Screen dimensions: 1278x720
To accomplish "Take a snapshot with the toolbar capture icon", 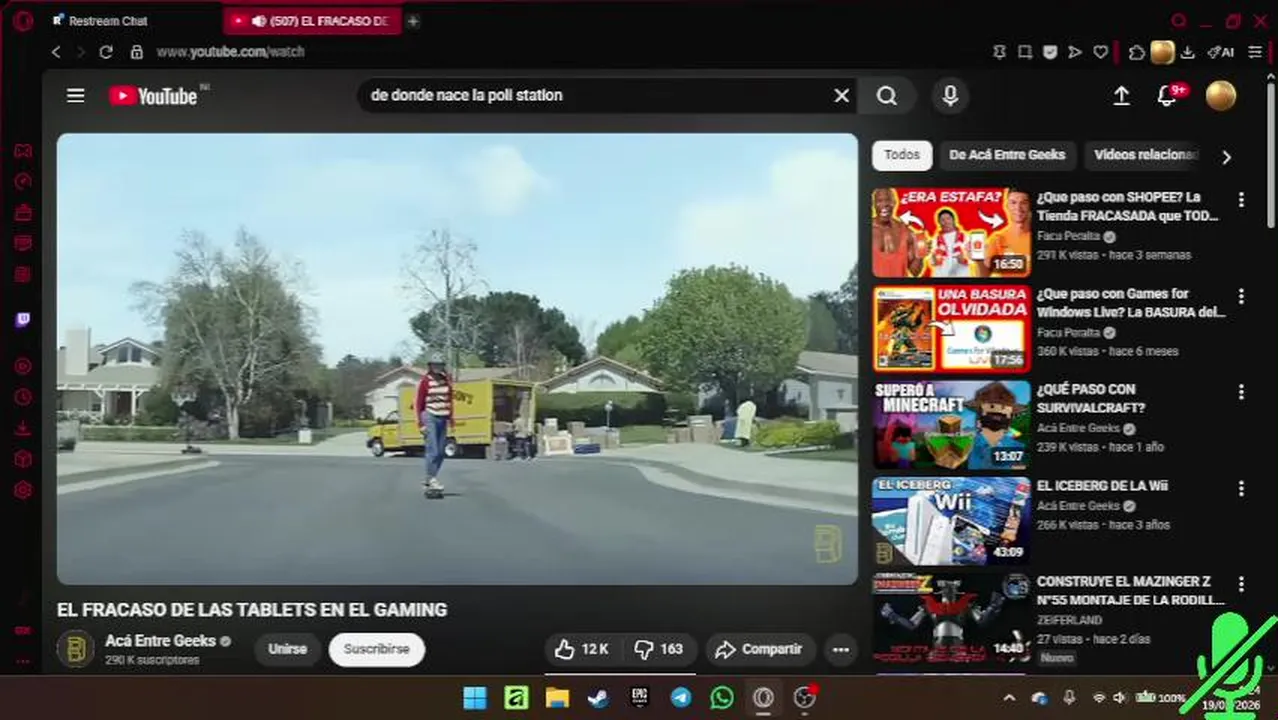I will coord(1025,52).
